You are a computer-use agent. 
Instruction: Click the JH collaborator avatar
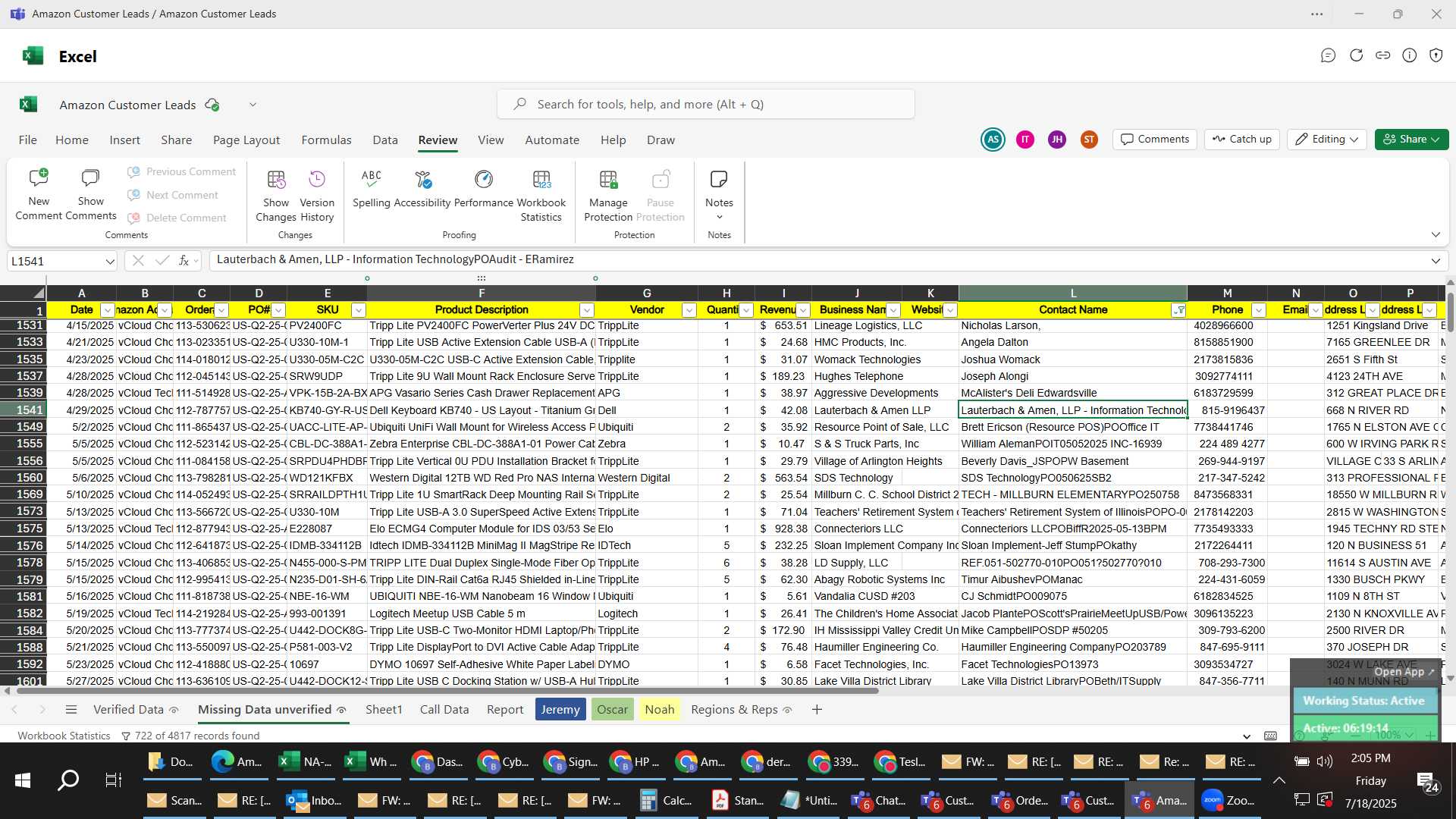click(1057, 140)
